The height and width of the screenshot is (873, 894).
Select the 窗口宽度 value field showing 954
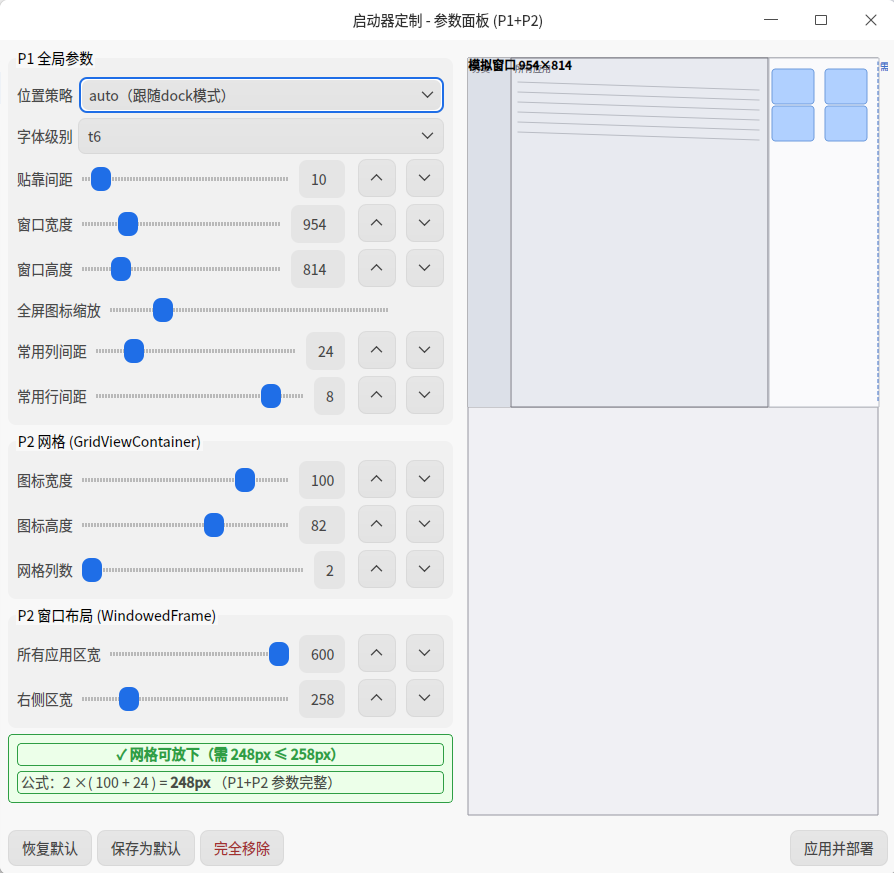click(318, 224)
